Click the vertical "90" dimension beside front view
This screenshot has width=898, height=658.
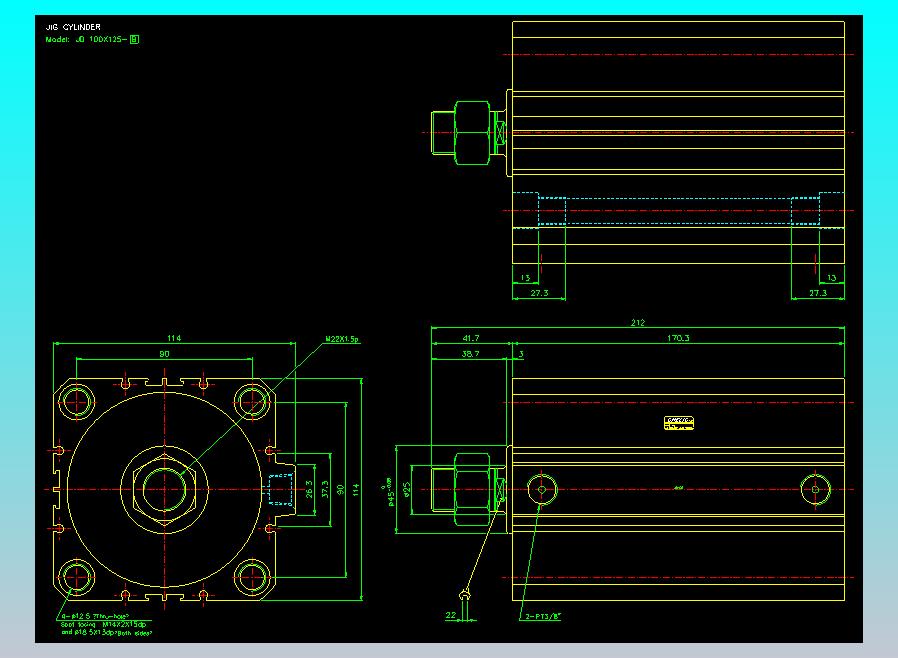click(340, 490)
